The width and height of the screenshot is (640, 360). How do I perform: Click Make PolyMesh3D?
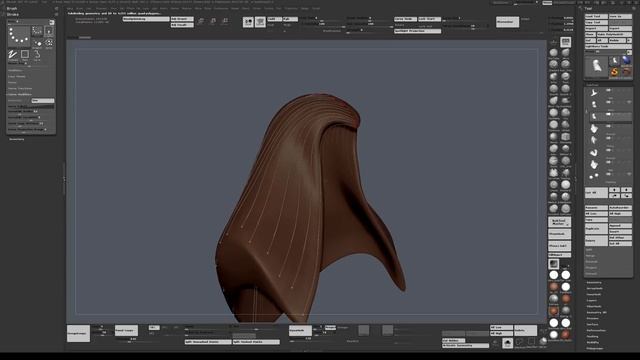(614, 34)
